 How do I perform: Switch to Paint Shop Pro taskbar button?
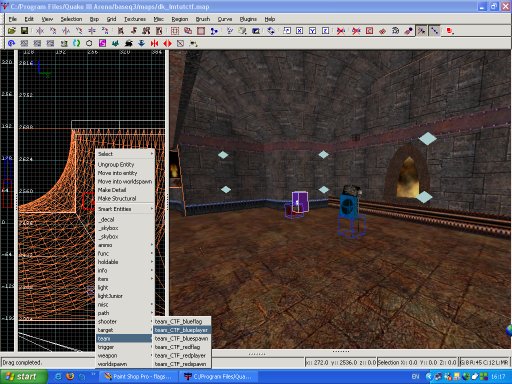[x=139, y=377]
